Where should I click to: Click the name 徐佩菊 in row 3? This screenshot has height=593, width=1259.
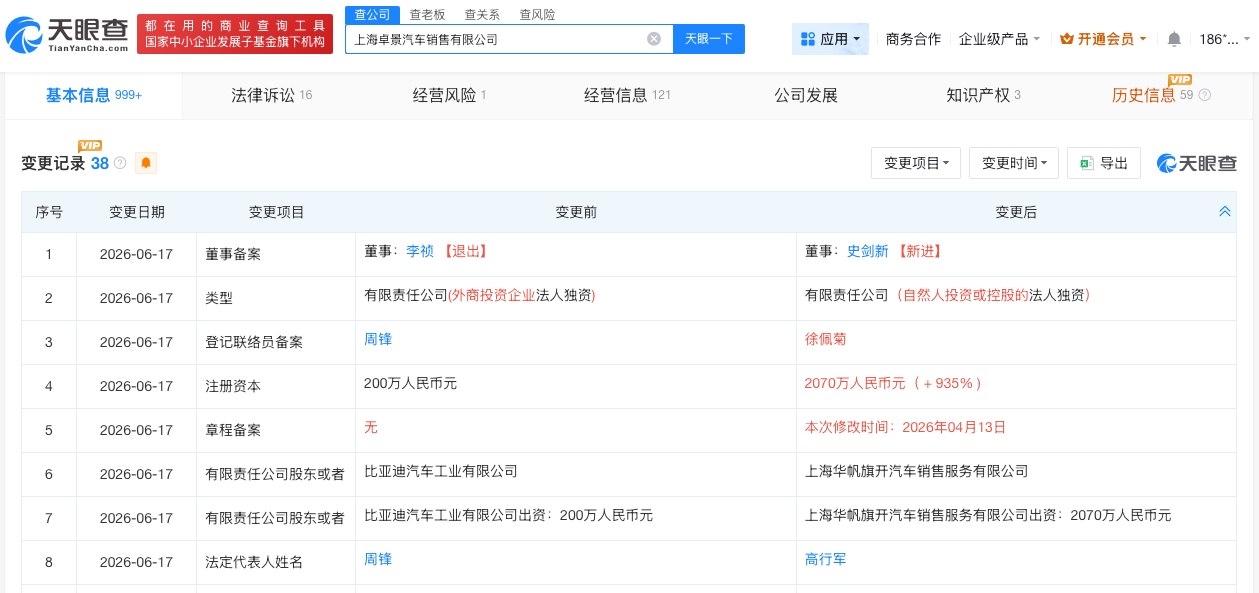[x=826, y=339]
